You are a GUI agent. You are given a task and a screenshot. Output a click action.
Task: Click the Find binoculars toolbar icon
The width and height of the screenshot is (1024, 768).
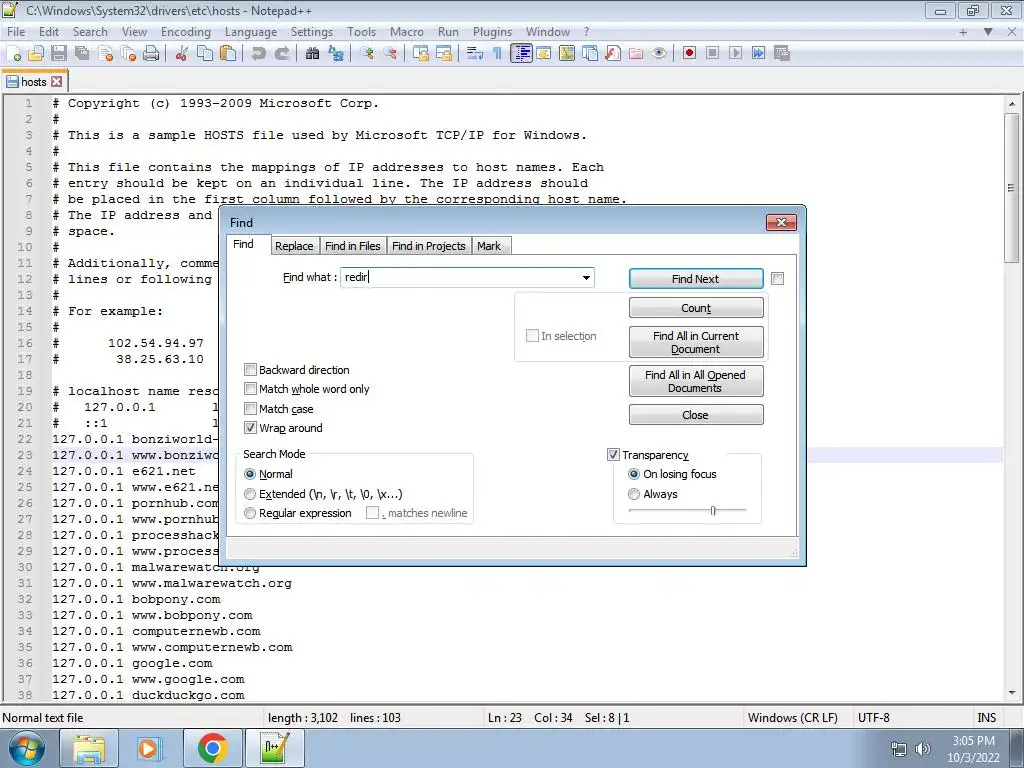[312, 54]
